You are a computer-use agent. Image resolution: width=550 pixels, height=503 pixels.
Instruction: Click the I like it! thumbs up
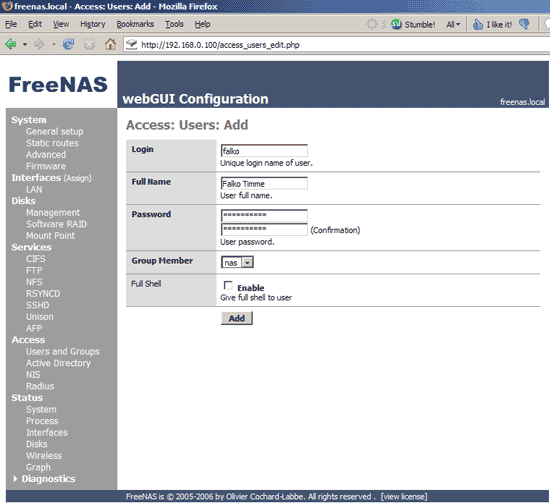(x=492, y=24)
